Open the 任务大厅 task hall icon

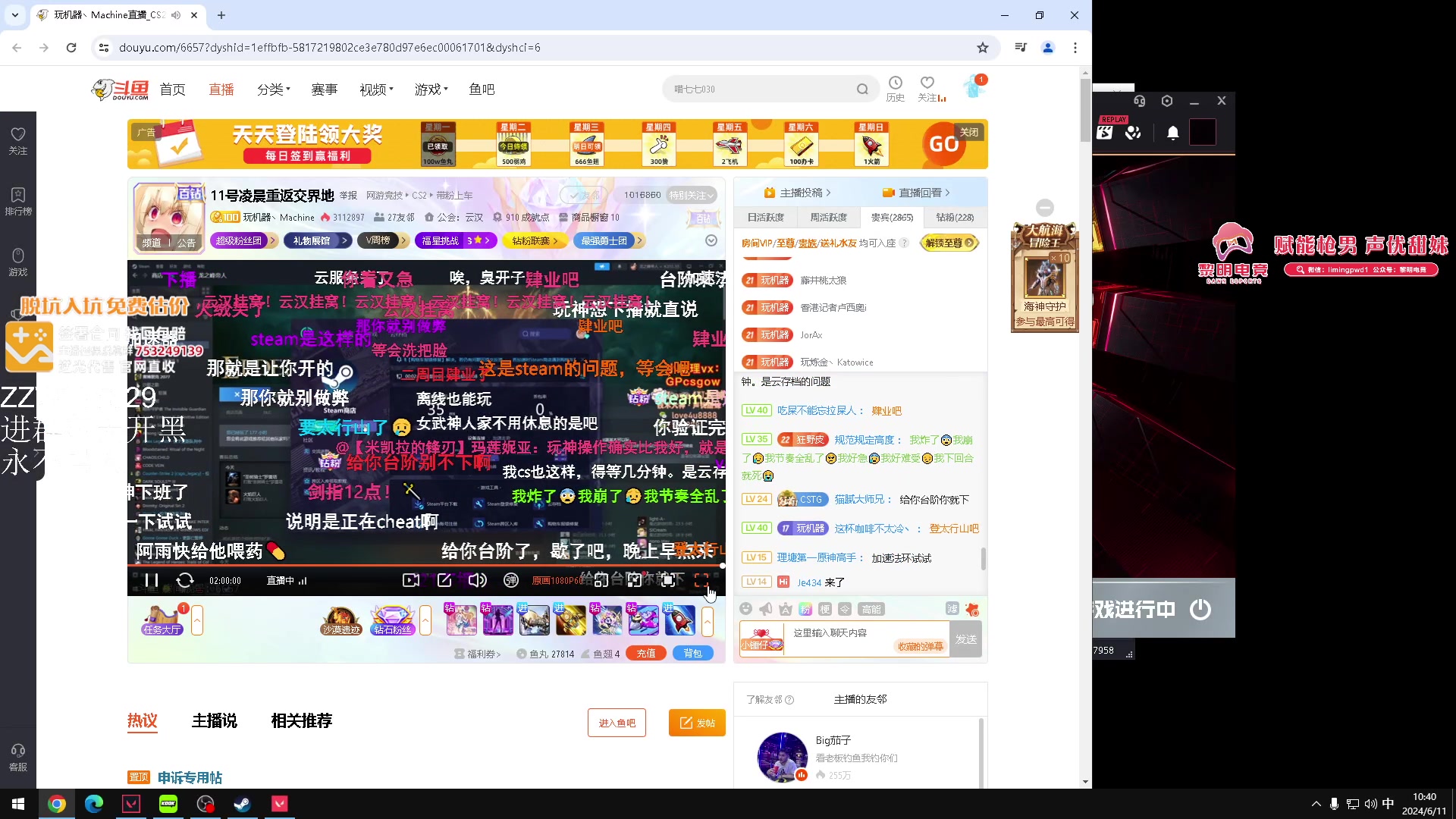162,620
